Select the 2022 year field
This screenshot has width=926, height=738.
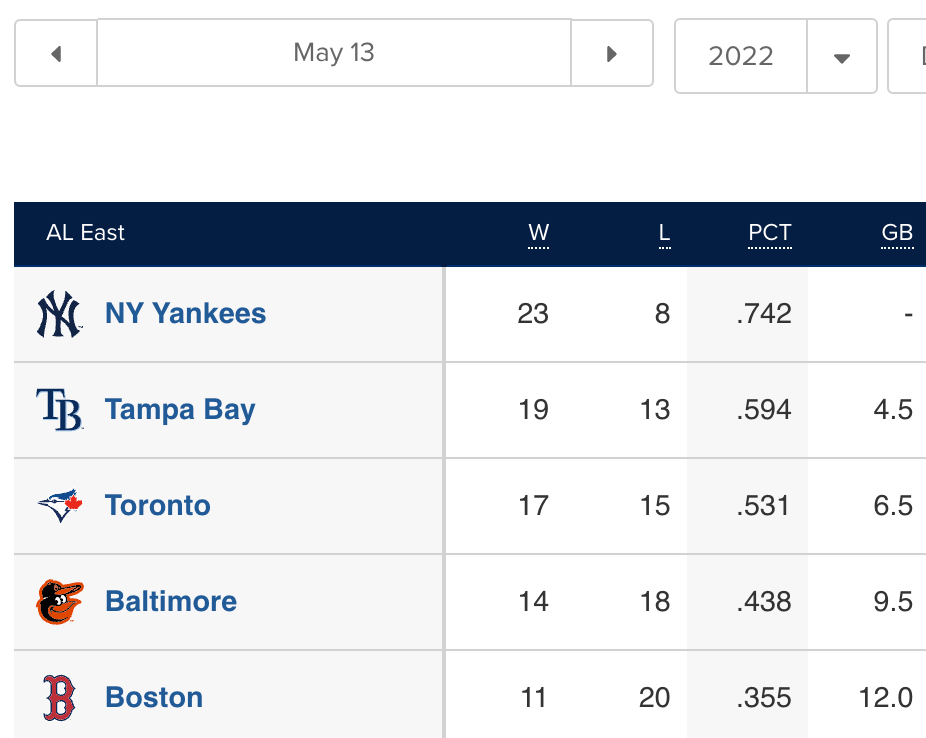pyautogui.click(x=741, y=57)
